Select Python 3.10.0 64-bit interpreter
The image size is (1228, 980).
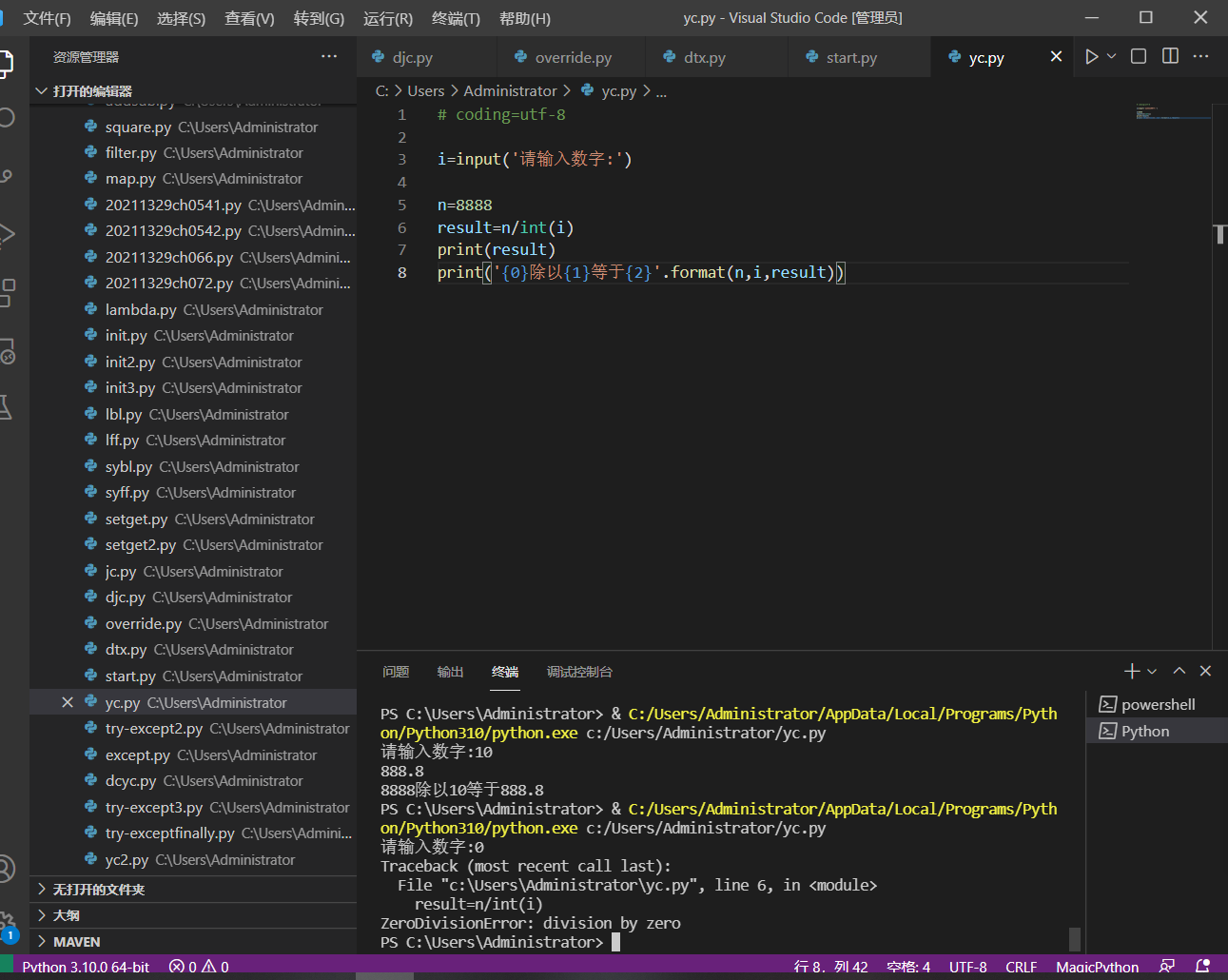tap(86, 967)
